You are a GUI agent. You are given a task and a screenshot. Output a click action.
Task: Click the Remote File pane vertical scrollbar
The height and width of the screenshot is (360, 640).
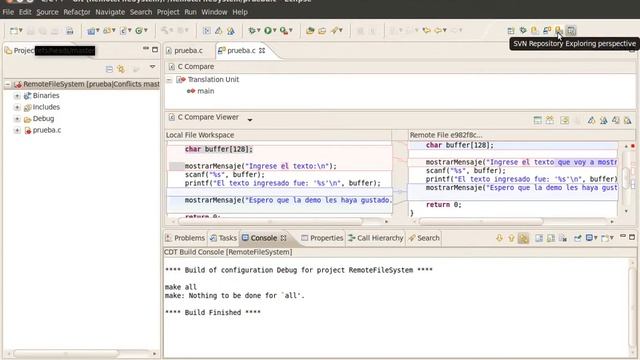pos(627,178)
